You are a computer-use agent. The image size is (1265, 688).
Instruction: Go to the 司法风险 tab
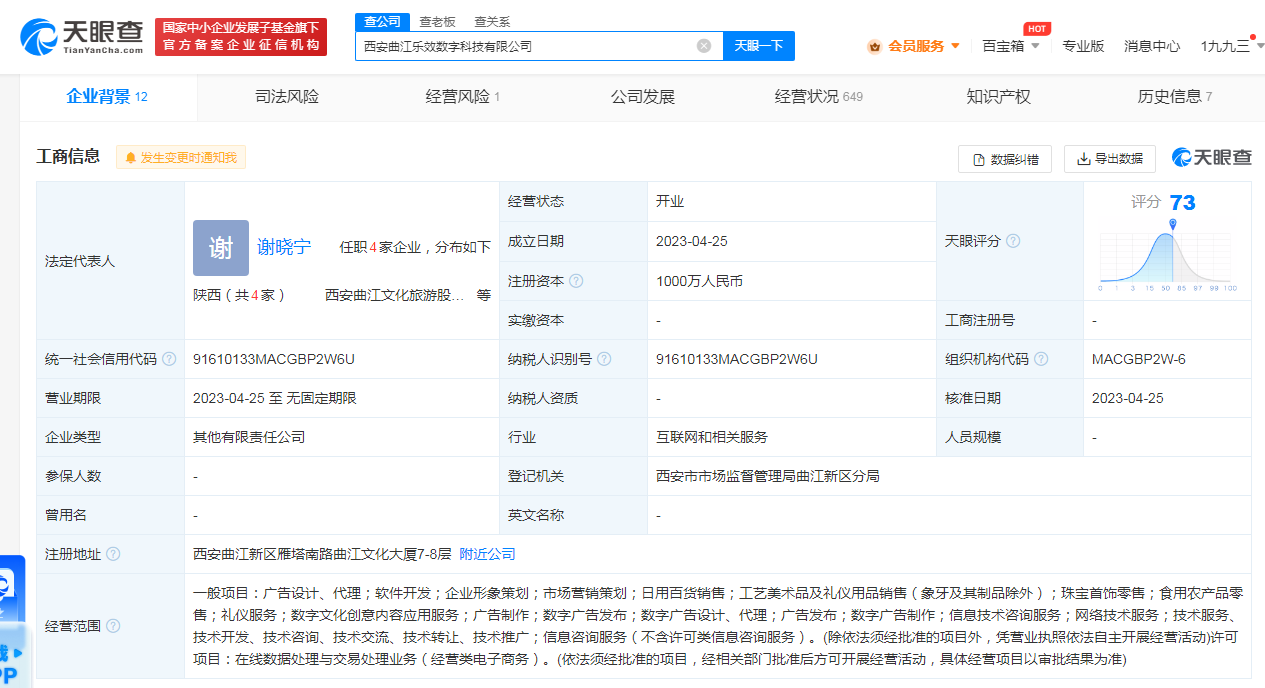[287, 97]
